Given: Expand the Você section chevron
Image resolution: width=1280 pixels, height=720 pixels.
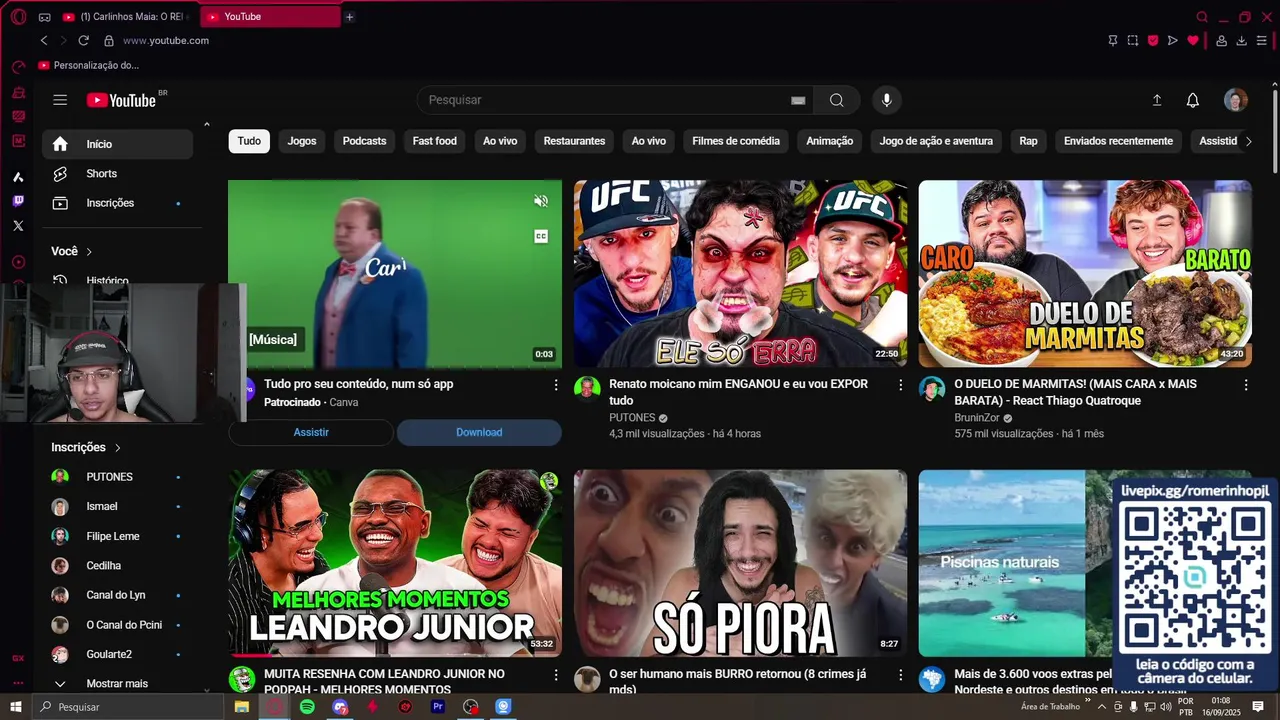Looking at the screenshot, I should pos(89,252).
